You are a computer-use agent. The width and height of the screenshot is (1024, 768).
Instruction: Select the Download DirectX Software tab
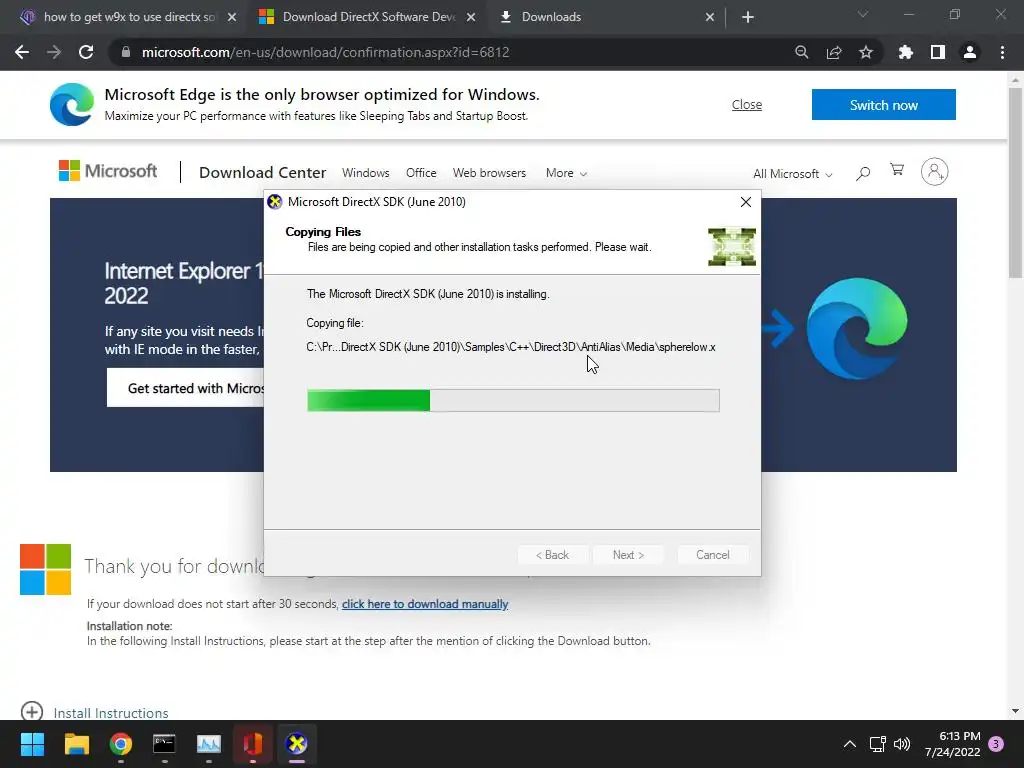[368, 17]
